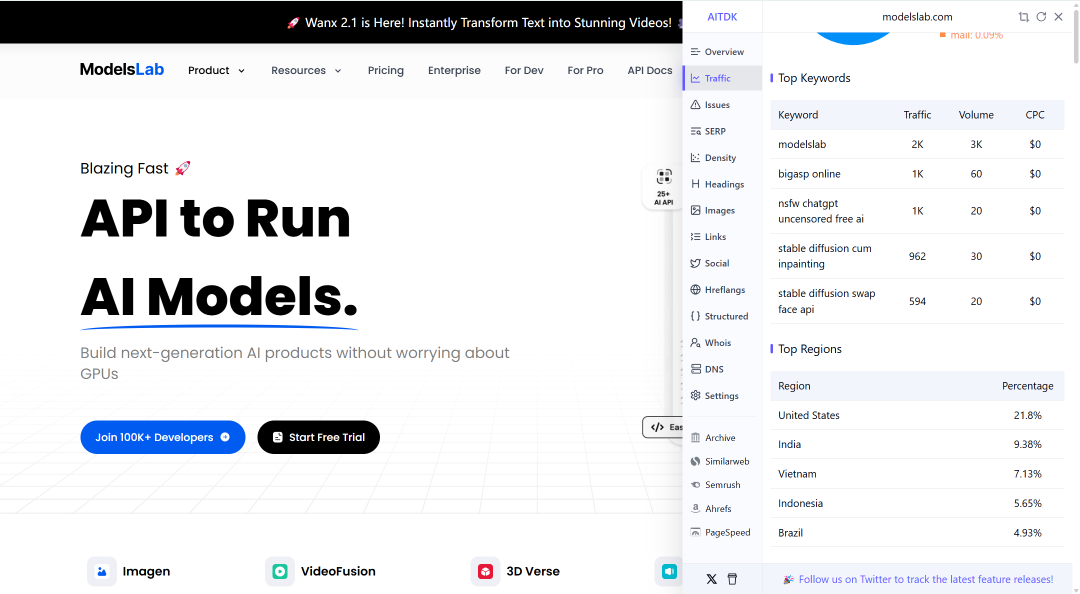Click the Top Regions heading
The width and height of the screenshot is (1080, 594).
[x=809, y=349]
